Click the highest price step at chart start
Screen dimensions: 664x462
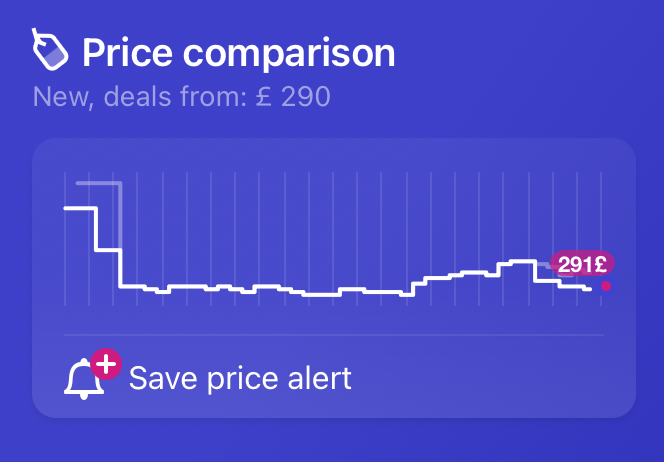(79, 208)
